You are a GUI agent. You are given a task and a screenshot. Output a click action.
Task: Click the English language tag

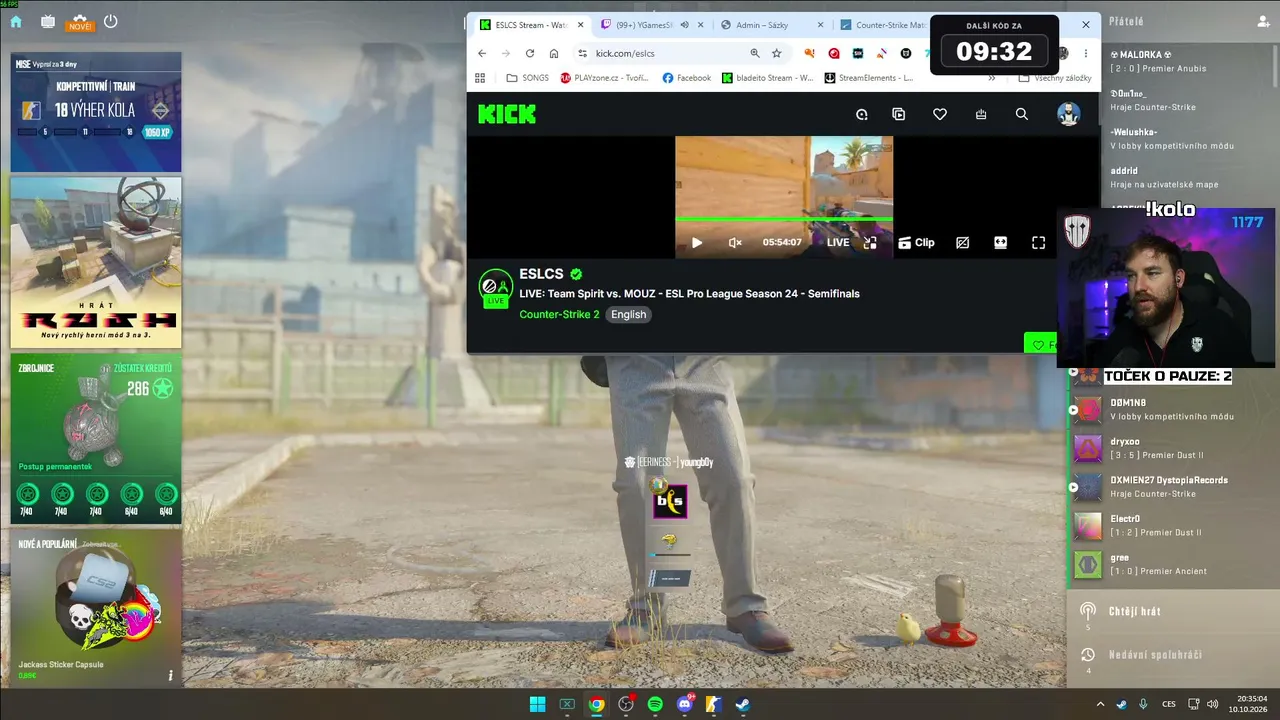tap(628, 314)
